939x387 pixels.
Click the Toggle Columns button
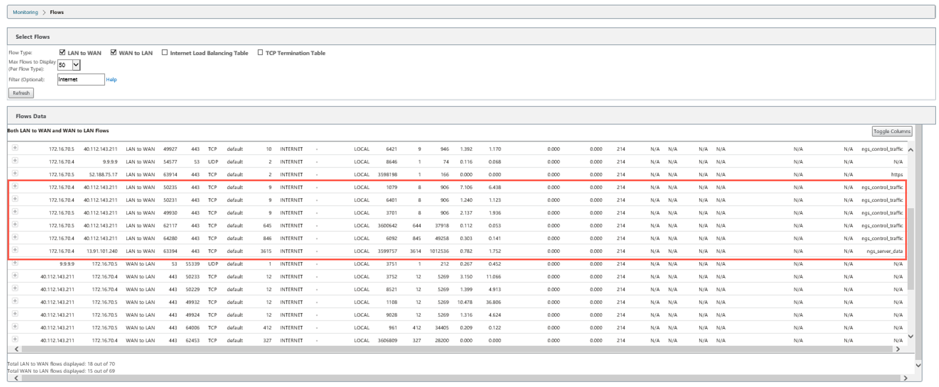coord(892,131)
